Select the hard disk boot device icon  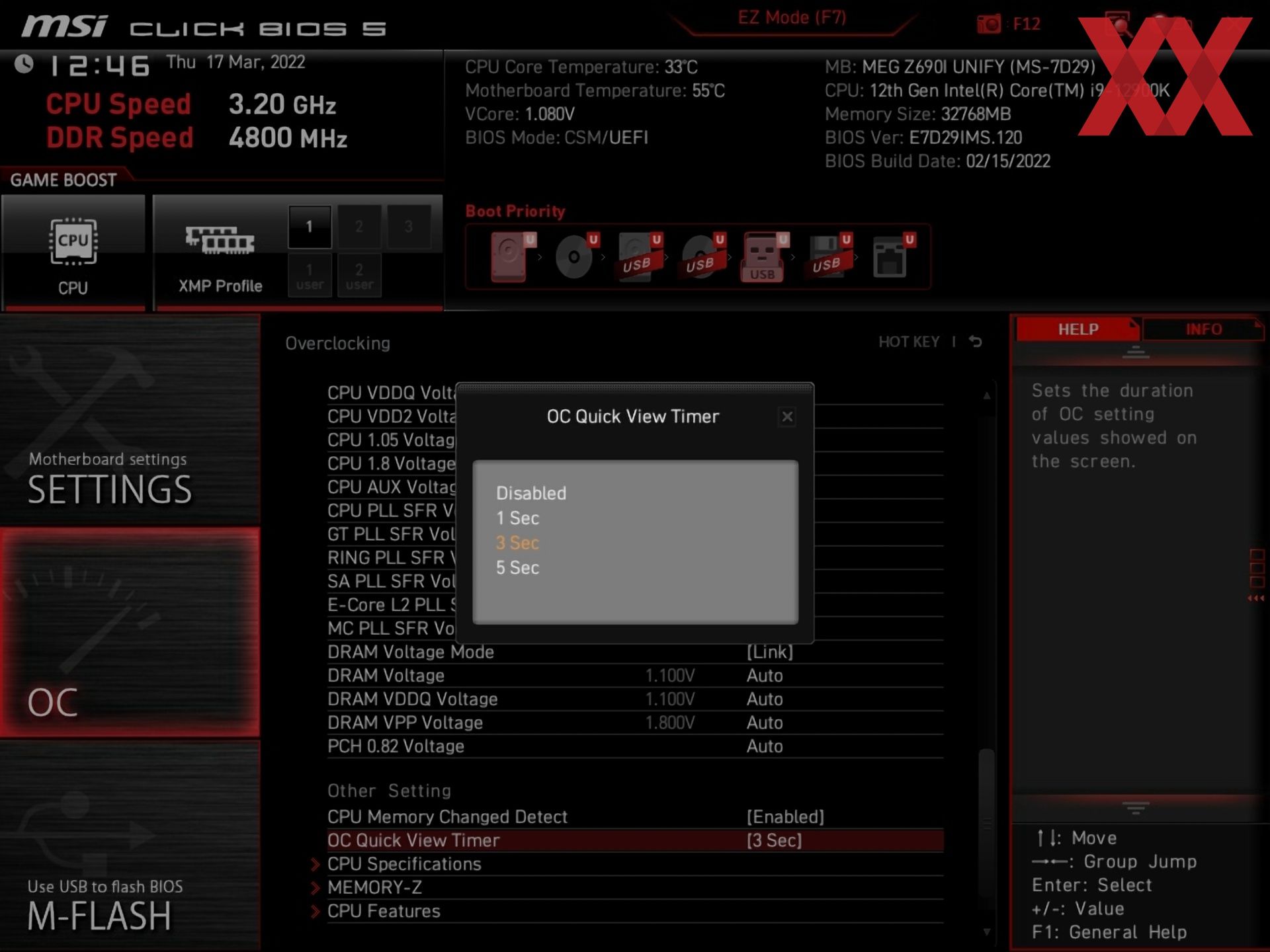(513, 257)
